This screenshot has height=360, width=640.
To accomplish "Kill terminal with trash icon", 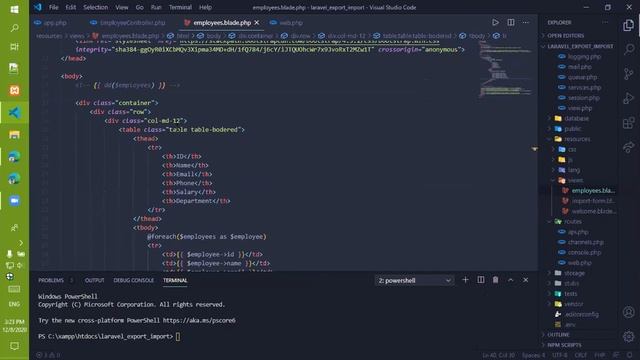I will click(x=495, y=280).
